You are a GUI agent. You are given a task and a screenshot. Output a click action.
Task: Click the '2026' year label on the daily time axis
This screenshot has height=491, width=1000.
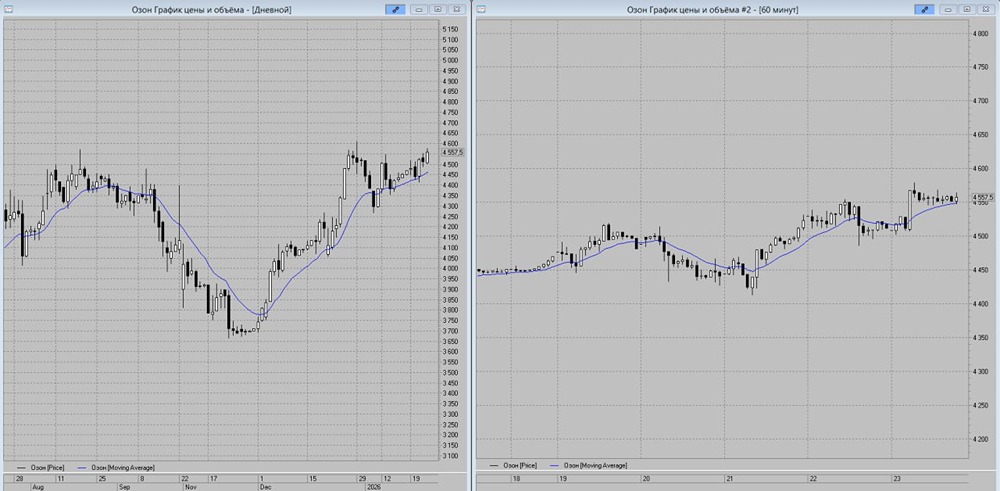pyautogui.click(x=373, y=487)
